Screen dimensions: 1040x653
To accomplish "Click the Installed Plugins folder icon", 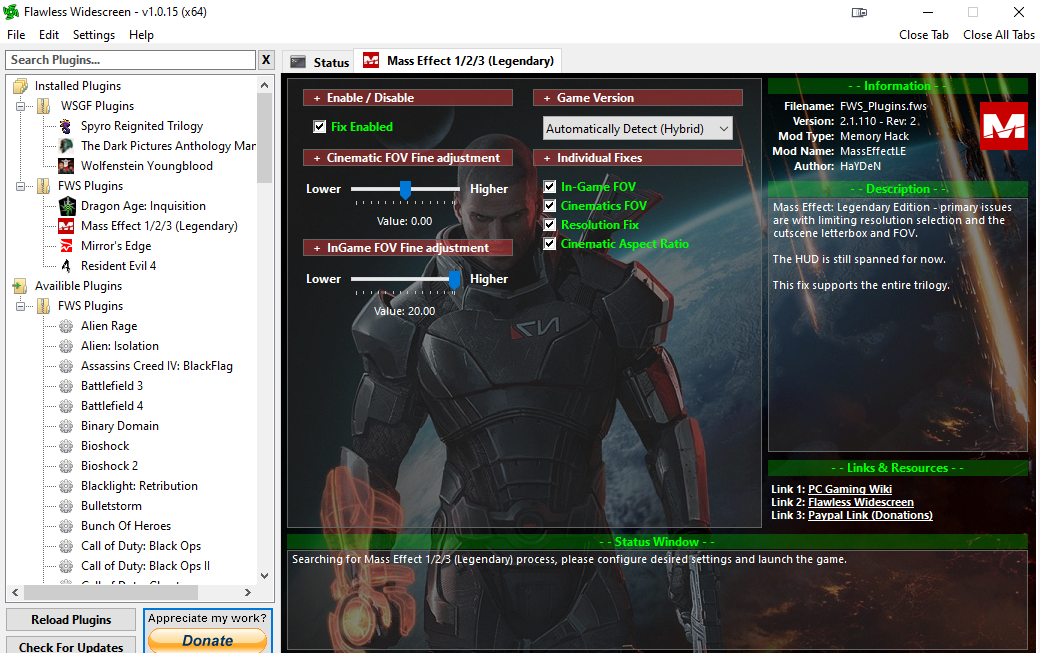I will coord(21,86).
